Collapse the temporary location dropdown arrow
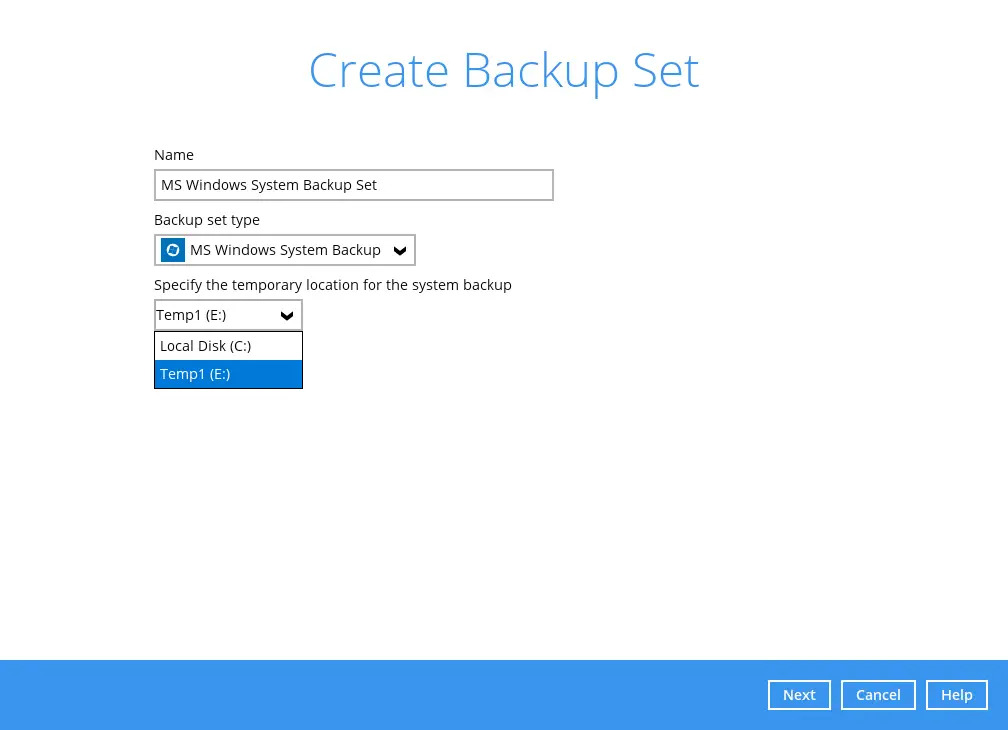 (287, 315)
